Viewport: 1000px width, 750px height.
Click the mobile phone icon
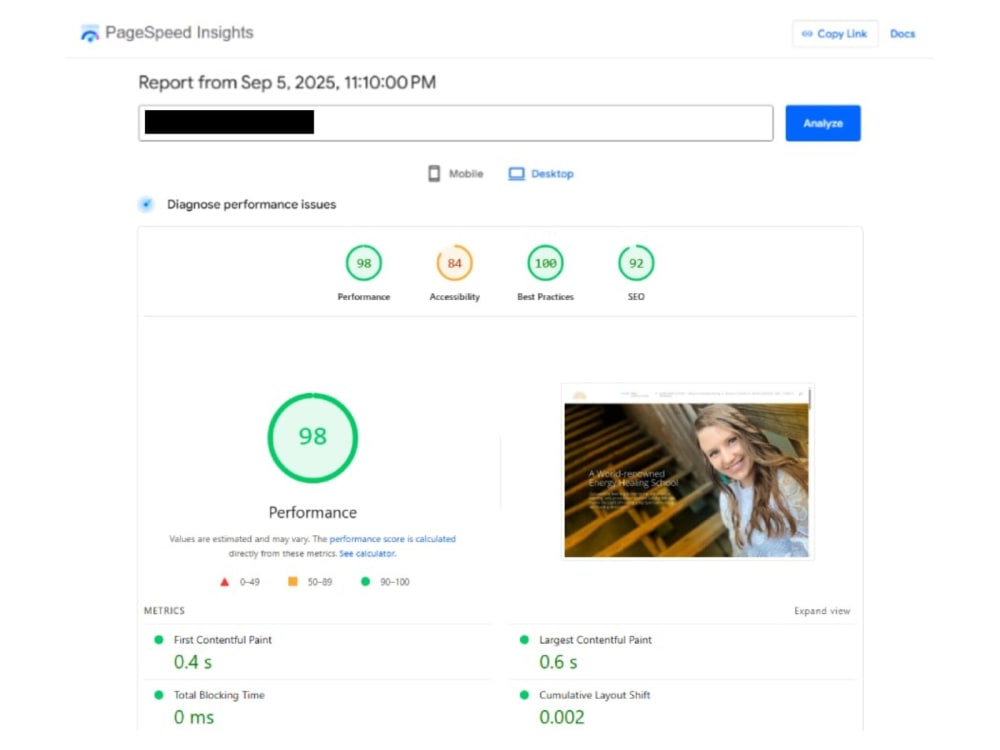point(434,173)
